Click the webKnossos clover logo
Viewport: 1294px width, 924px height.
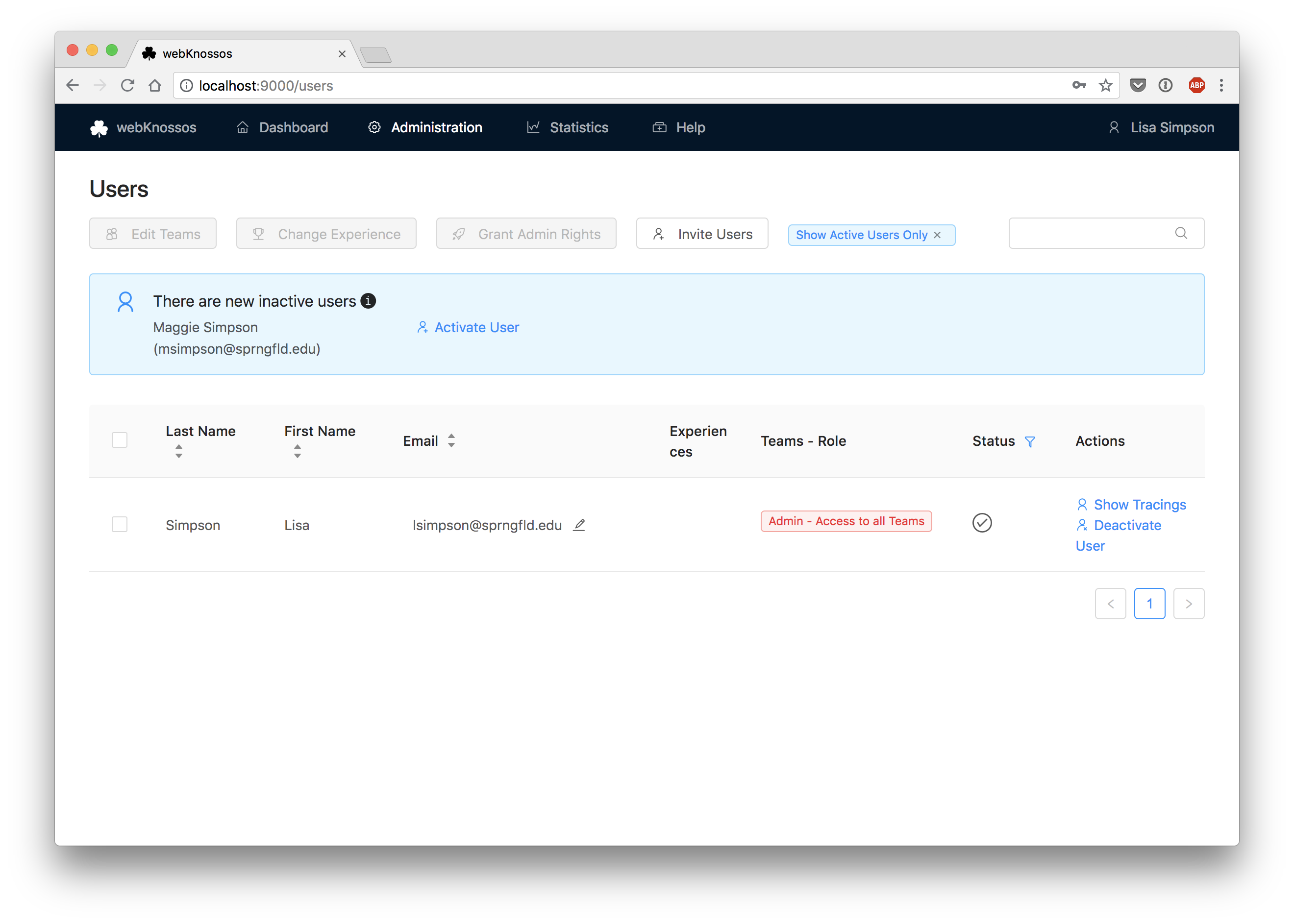99,128
